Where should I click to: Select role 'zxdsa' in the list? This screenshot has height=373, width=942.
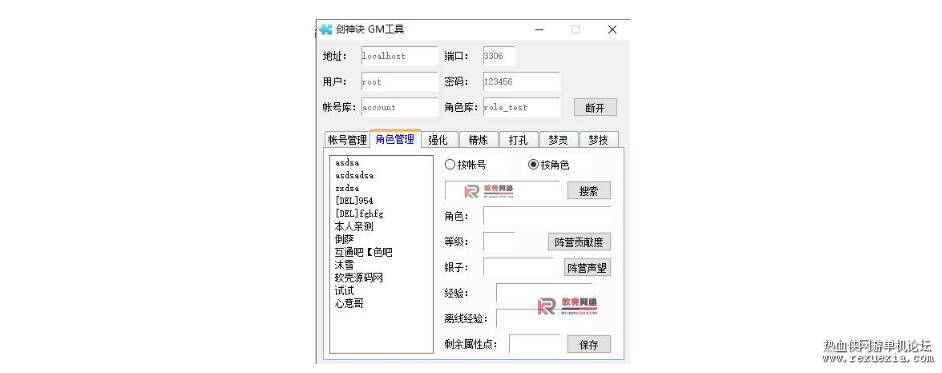pos(347,188)
